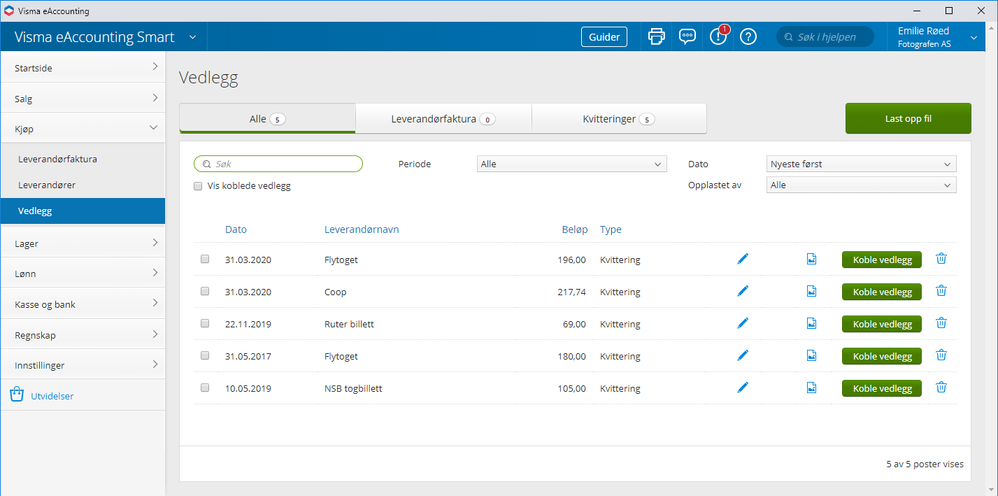Delete the Ruter billett receipt
Screen dimensions: 998x496
pyautogui.click(x=941, y=323)
